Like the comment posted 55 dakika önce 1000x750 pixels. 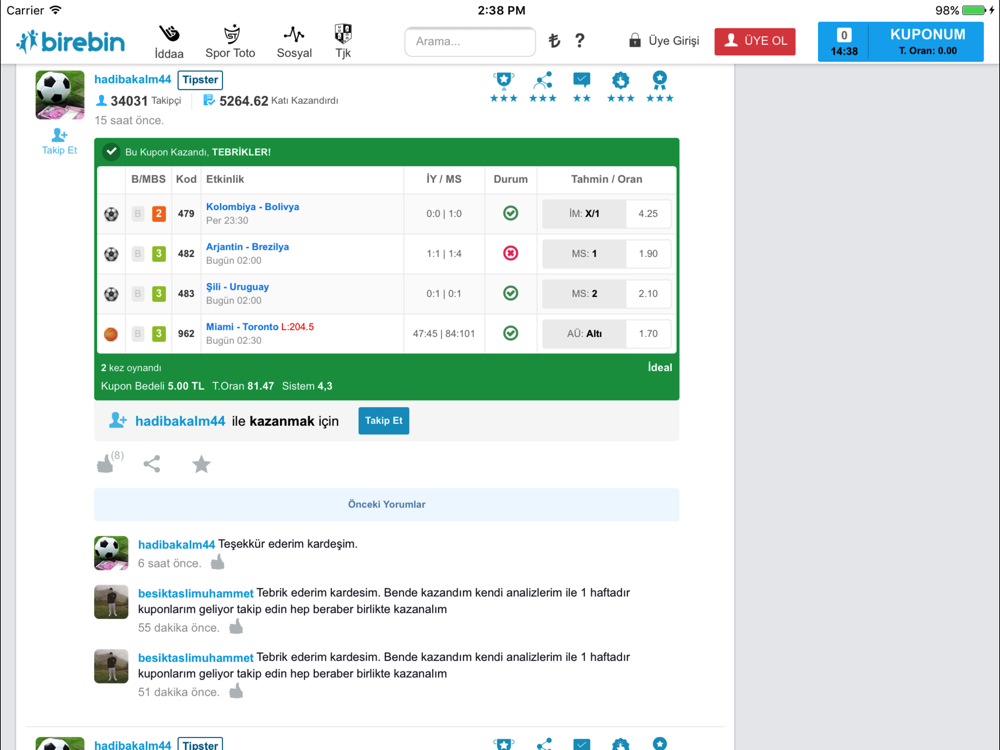tap(236, 626)
